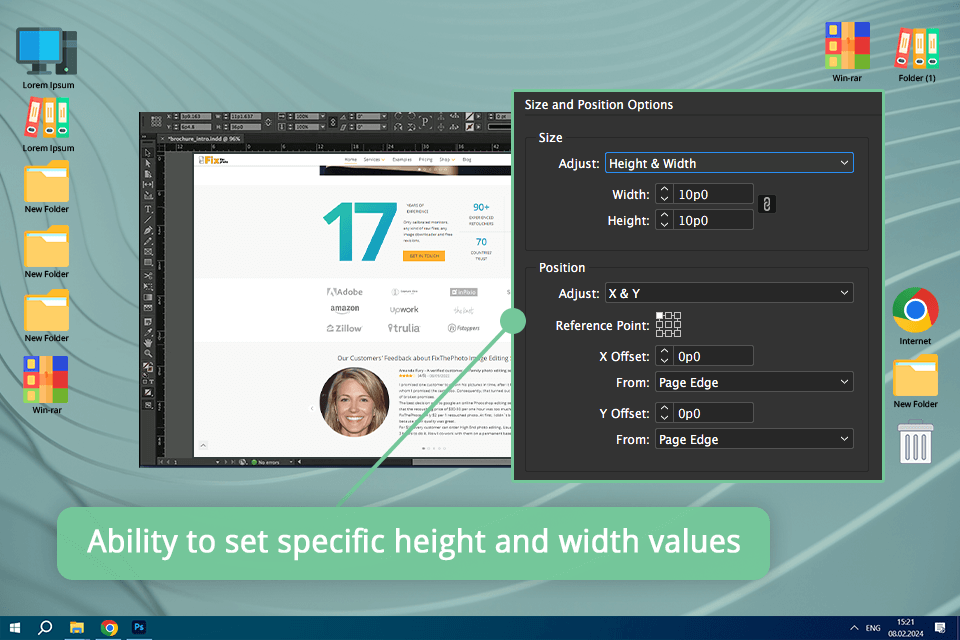Click the fill and stroke swatch in toolbox
960x640 pixels.
click(x=148, y=366)
